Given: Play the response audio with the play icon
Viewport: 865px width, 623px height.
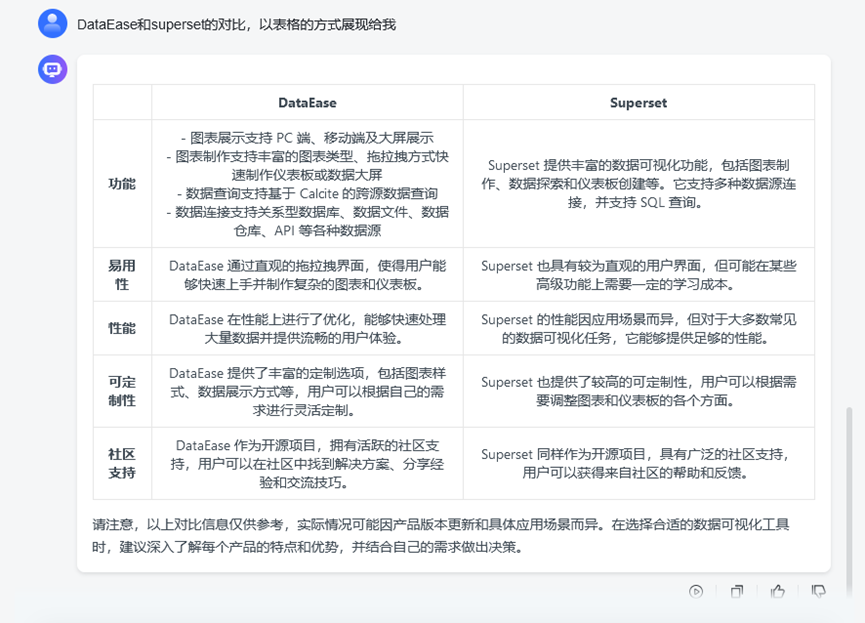Looking at the screenshot, I should [696, 591].
